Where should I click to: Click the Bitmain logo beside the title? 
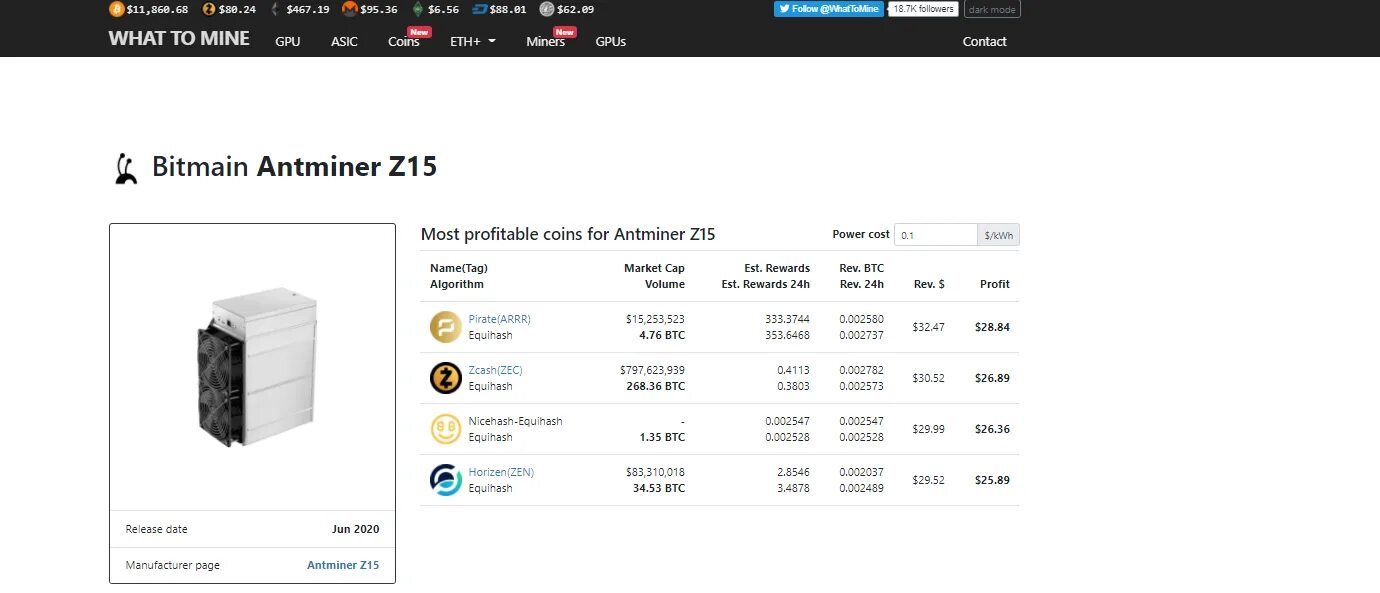point(124,168)
